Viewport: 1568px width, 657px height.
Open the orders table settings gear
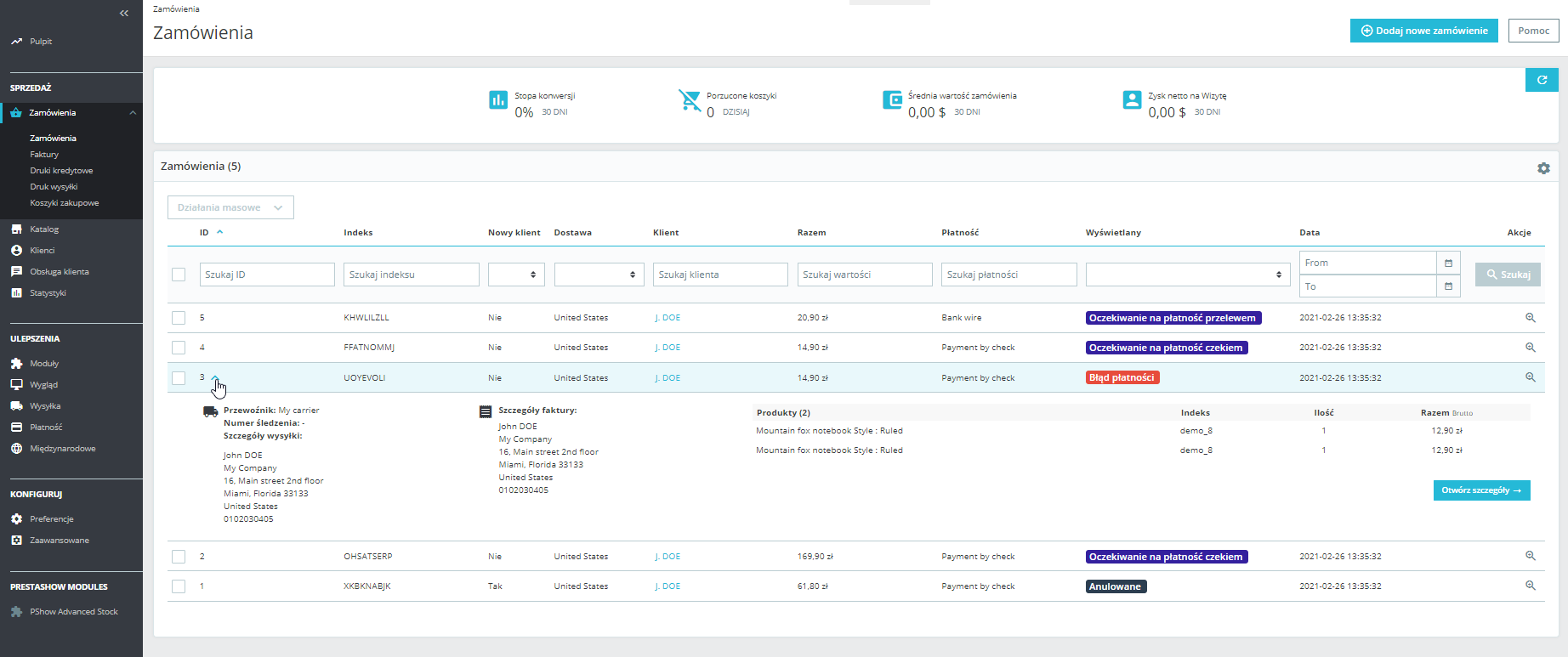[1543, 168]
